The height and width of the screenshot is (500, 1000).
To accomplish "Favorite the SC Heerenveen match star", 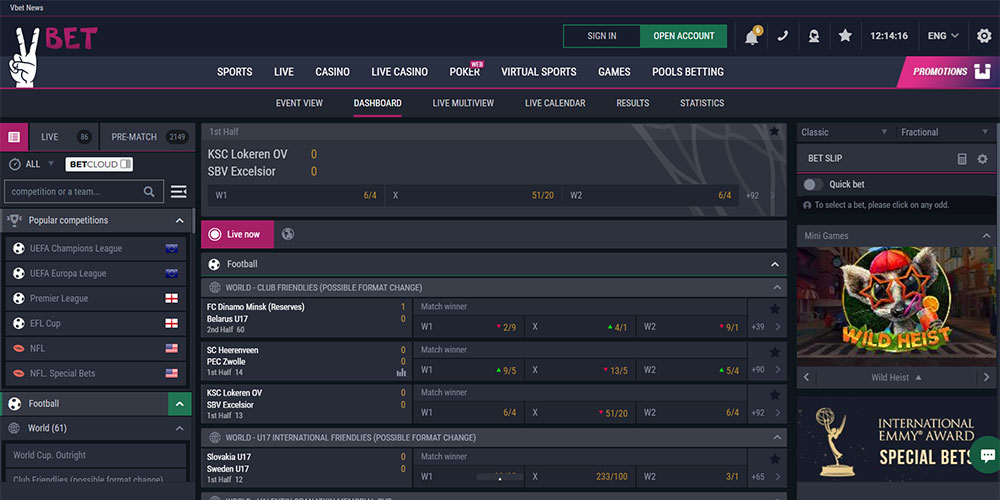I will pos(774,352).
